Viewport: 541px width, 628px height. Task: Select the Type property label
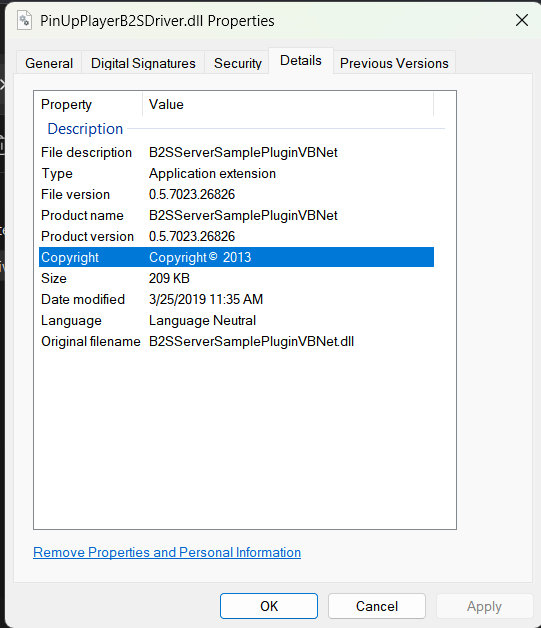(x=57, y=173)
